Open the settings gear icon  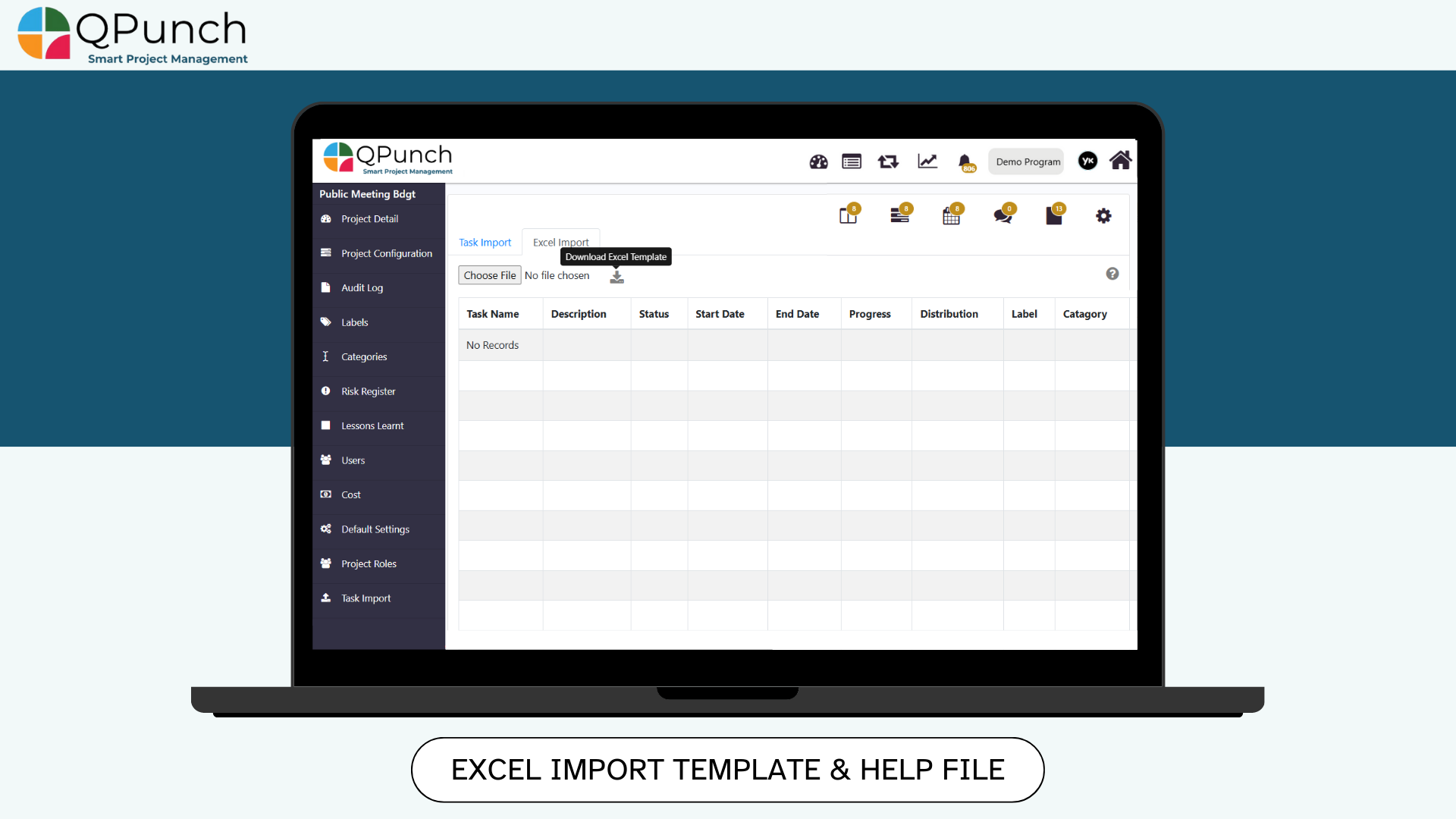click(1103, 216)
